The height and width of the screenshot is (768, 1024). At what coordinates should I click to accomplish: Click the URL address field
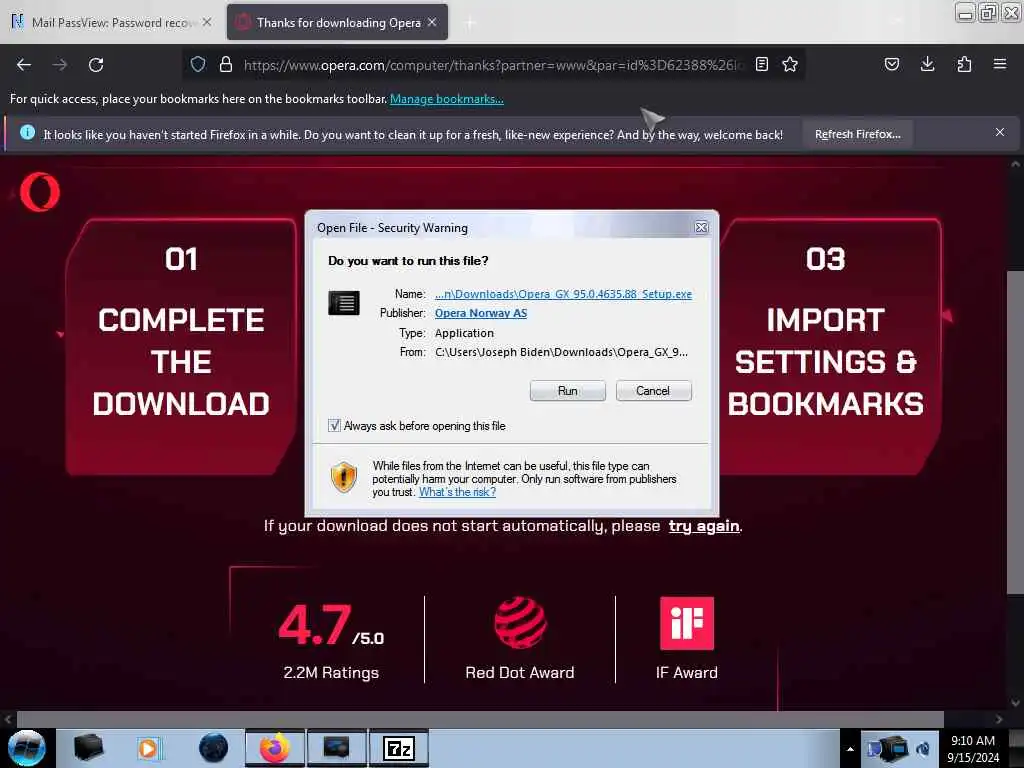click(x=493, y=65)
